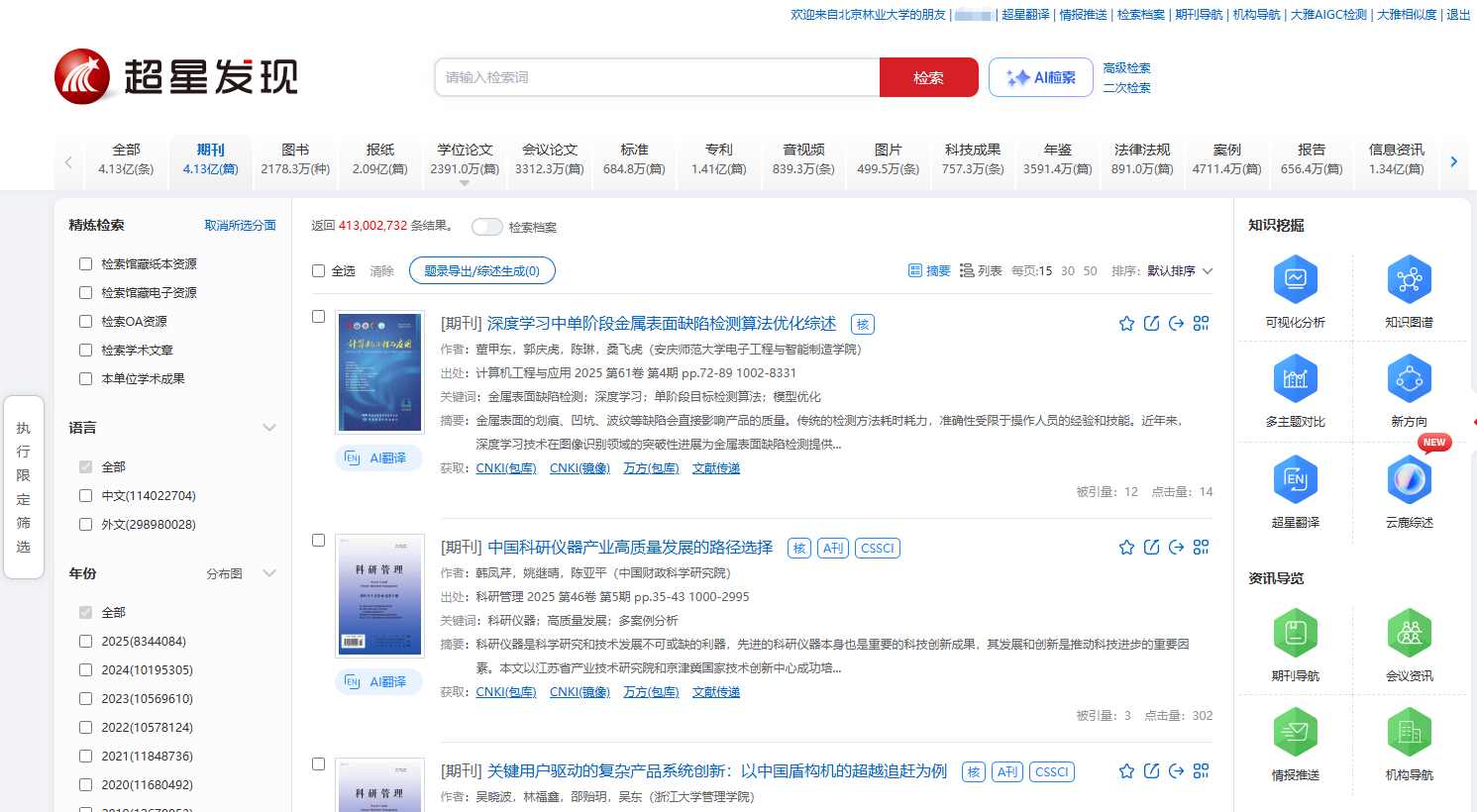Open 超星翻译 translation icon in sidebar
The image size is (1477, 812).
click(x=1295, y=479)
